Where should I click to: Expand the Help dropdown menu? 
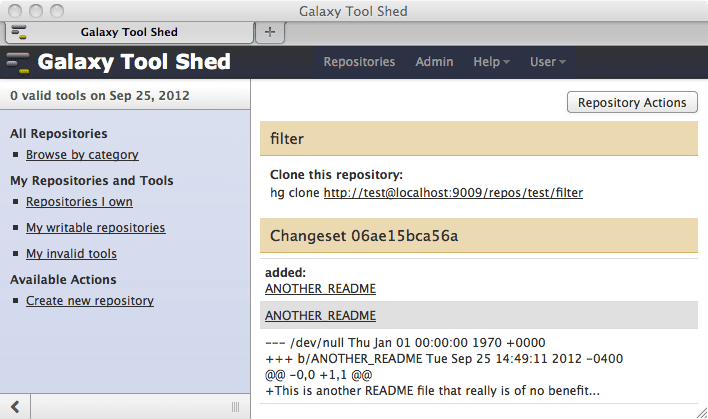click(491, 62)
